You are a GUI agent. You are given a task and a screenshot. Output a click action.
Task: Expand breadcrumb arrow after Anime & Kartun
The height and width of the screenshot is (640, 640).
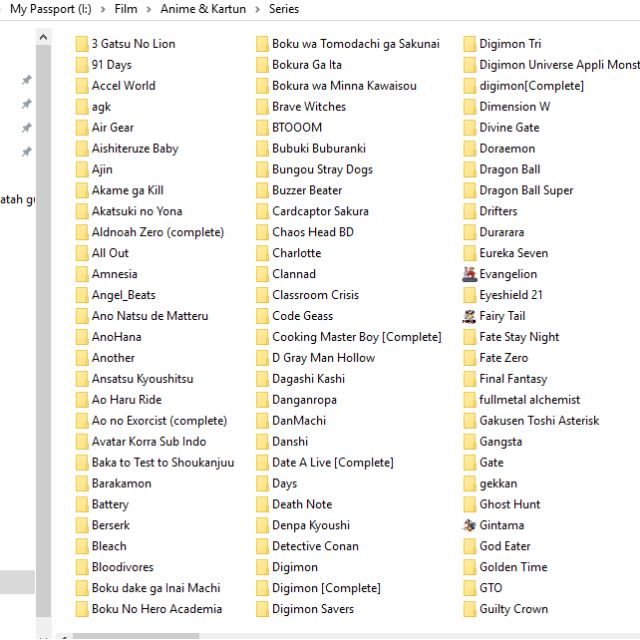tap(258, 9)
